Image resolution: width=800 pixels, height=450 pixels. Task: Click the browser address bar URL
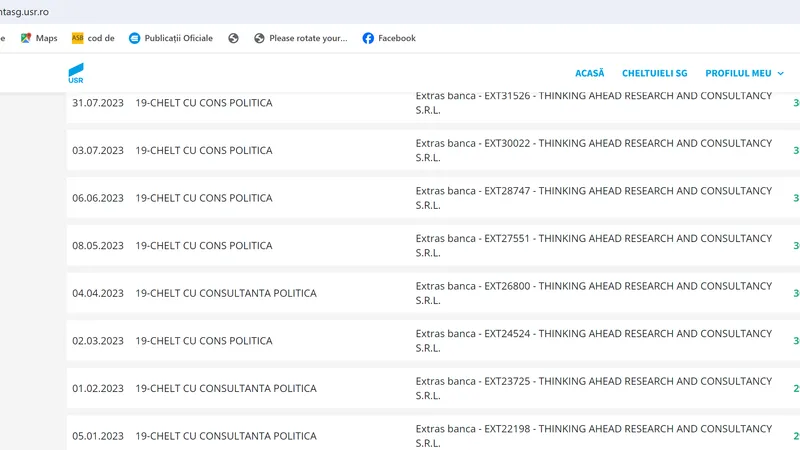point(24,12)
